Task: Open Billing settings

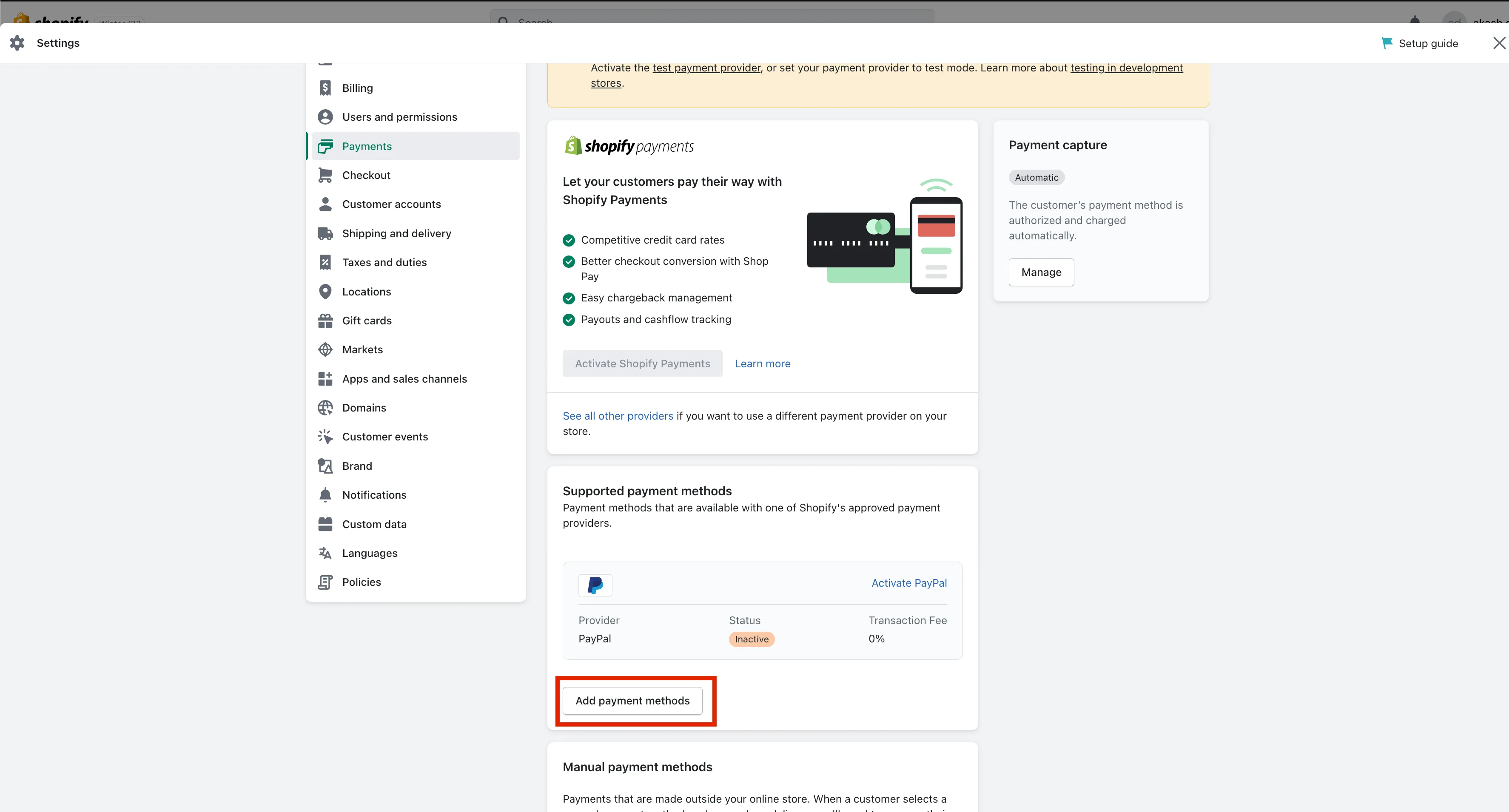Action: pos(416,88)
